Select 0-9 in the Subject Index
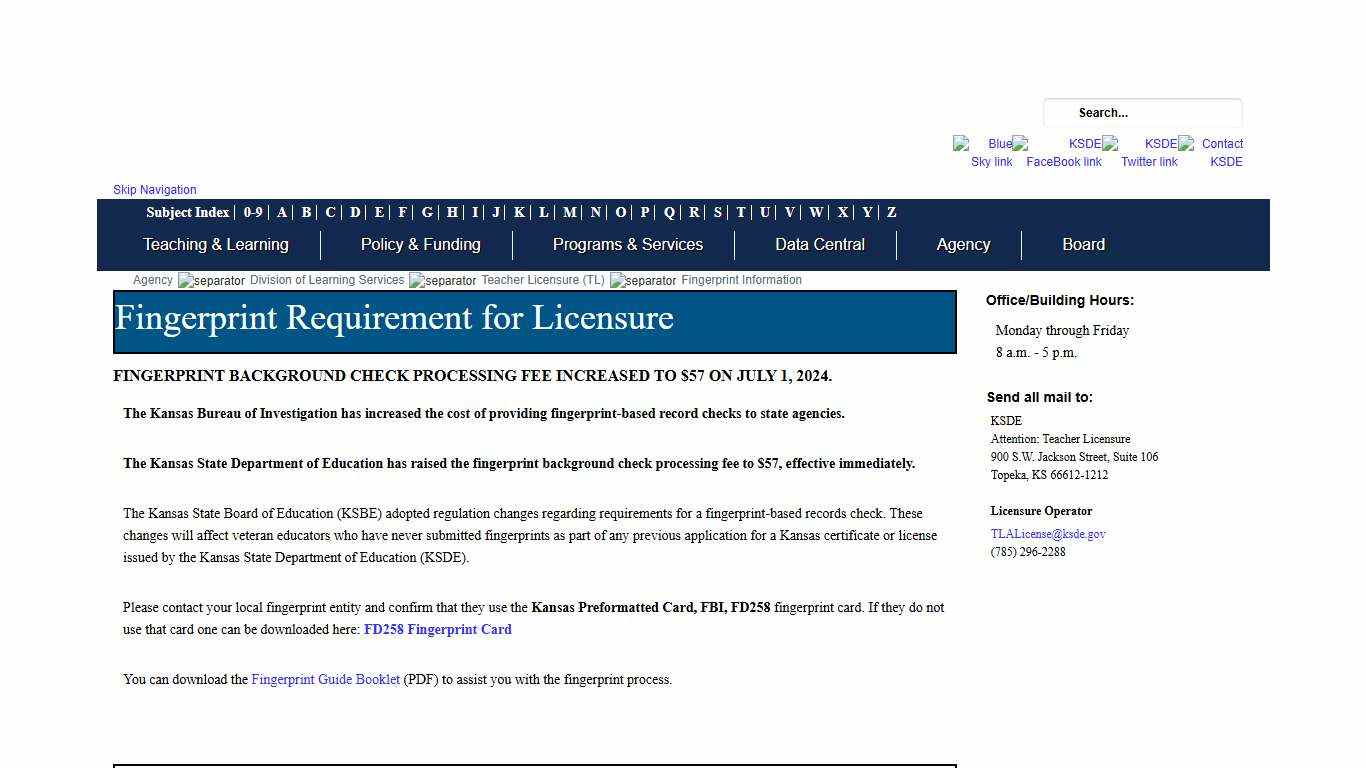Image resolution: width=1366 pixels, height=768 pixels. tap(253, 212)
